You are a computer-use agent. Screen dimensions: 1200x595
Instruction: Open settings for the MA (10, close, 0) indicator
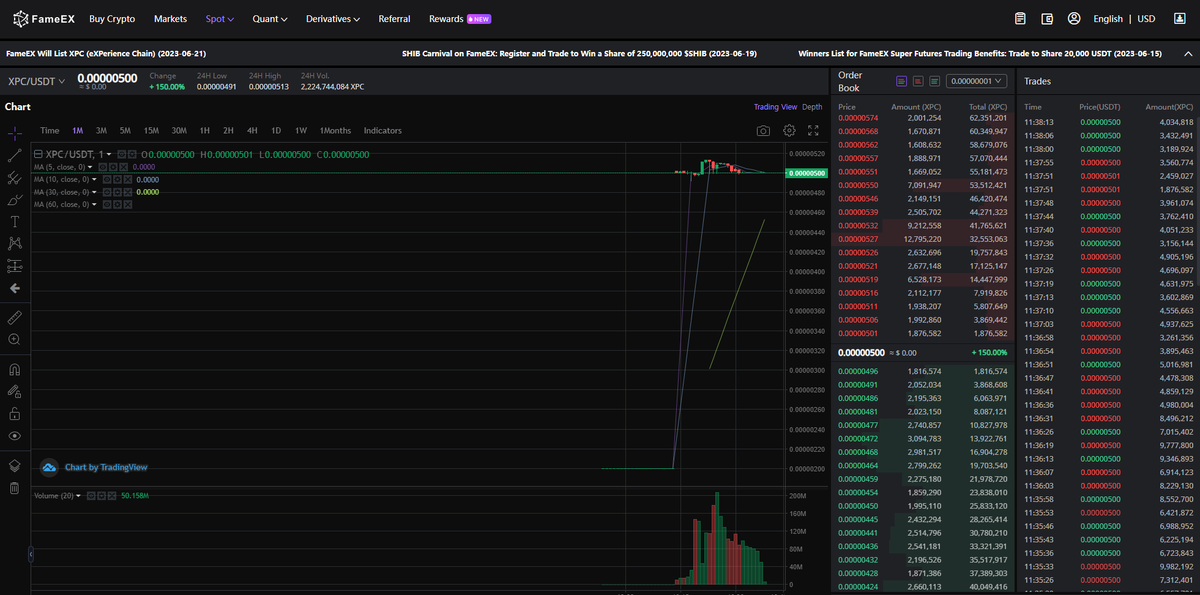point(117,180)
